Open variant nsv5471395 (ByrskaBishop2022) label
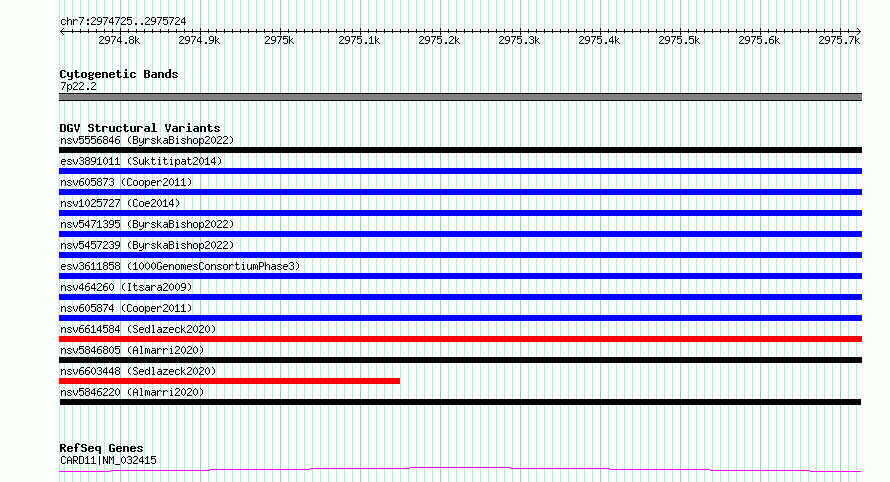This screenshot has width=890, height=482. (x=147, y=224)
